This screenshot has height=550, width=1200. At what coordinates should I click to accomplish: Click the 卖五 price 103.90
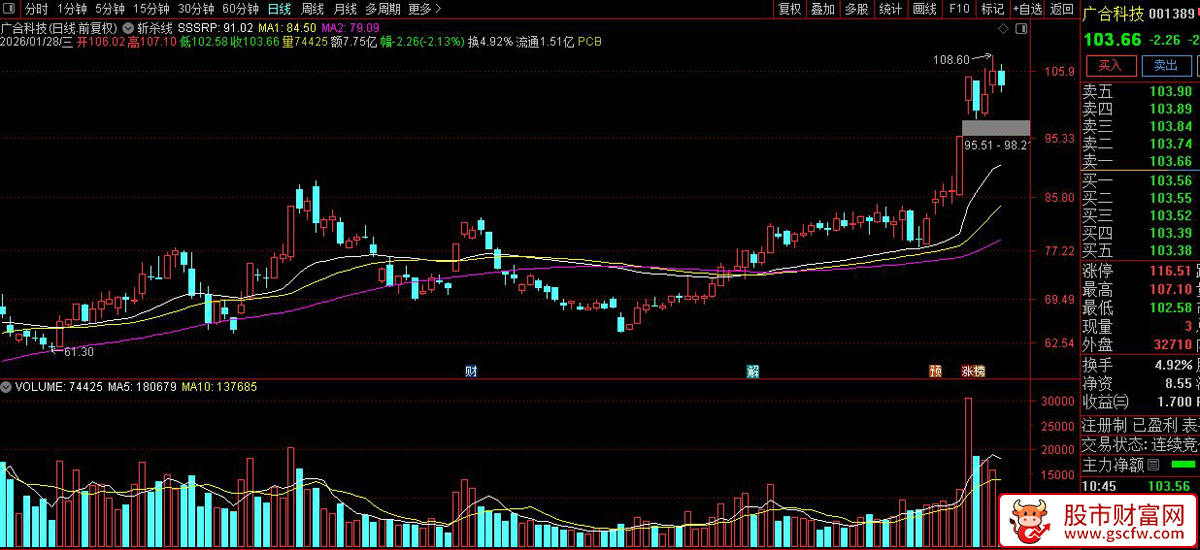click(1171, 91)
